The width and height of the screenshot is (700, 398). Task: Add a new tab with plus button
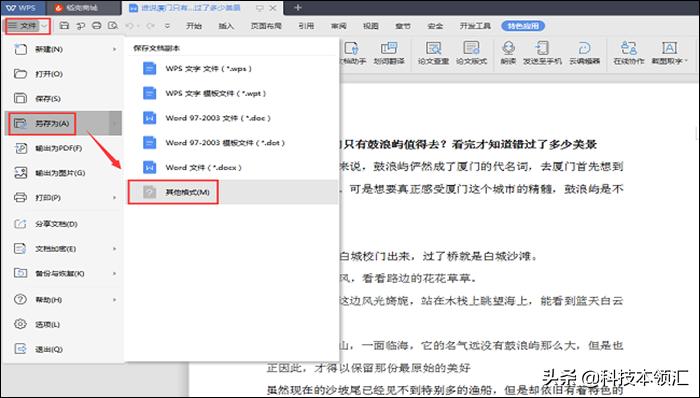click(298, 8)
